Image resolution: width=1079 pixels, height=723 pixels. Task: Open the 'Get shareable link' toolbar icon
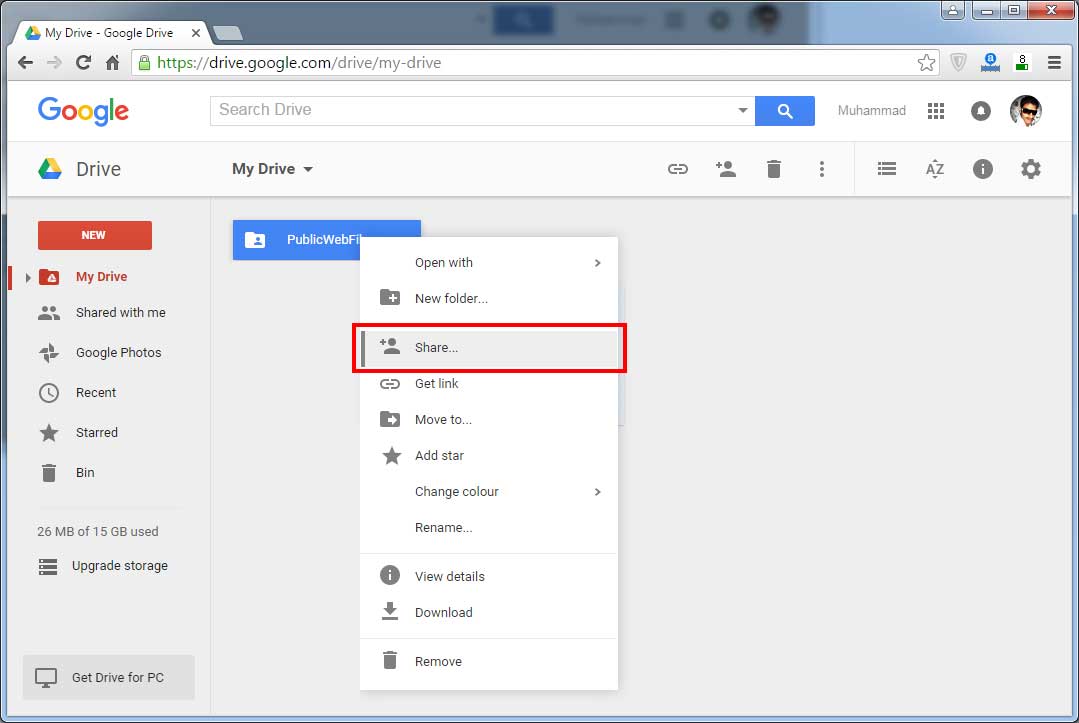[678, 169]
